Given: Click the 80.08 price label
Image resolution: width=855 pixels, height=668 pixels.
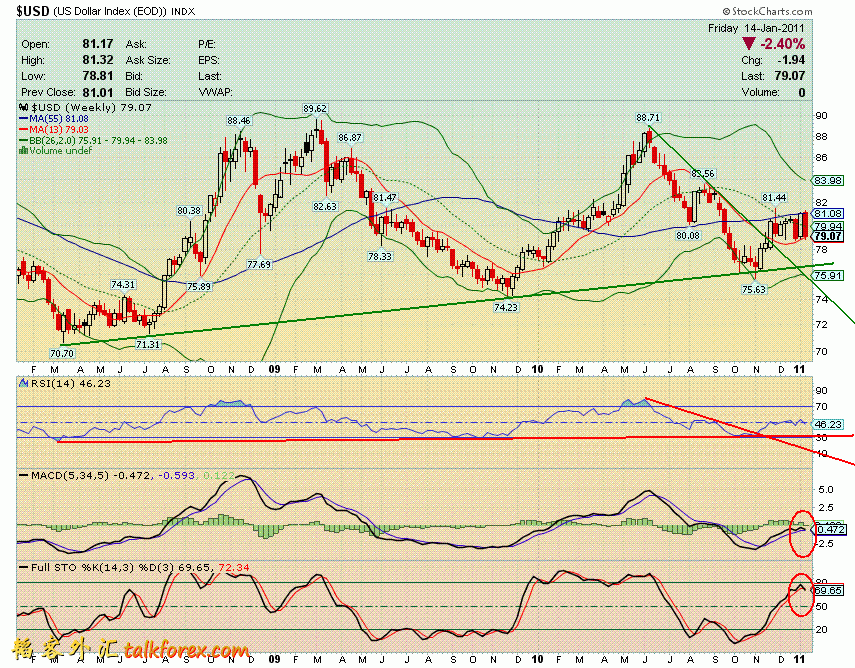Looking at the screenshot, I should (x=688, y=236).
